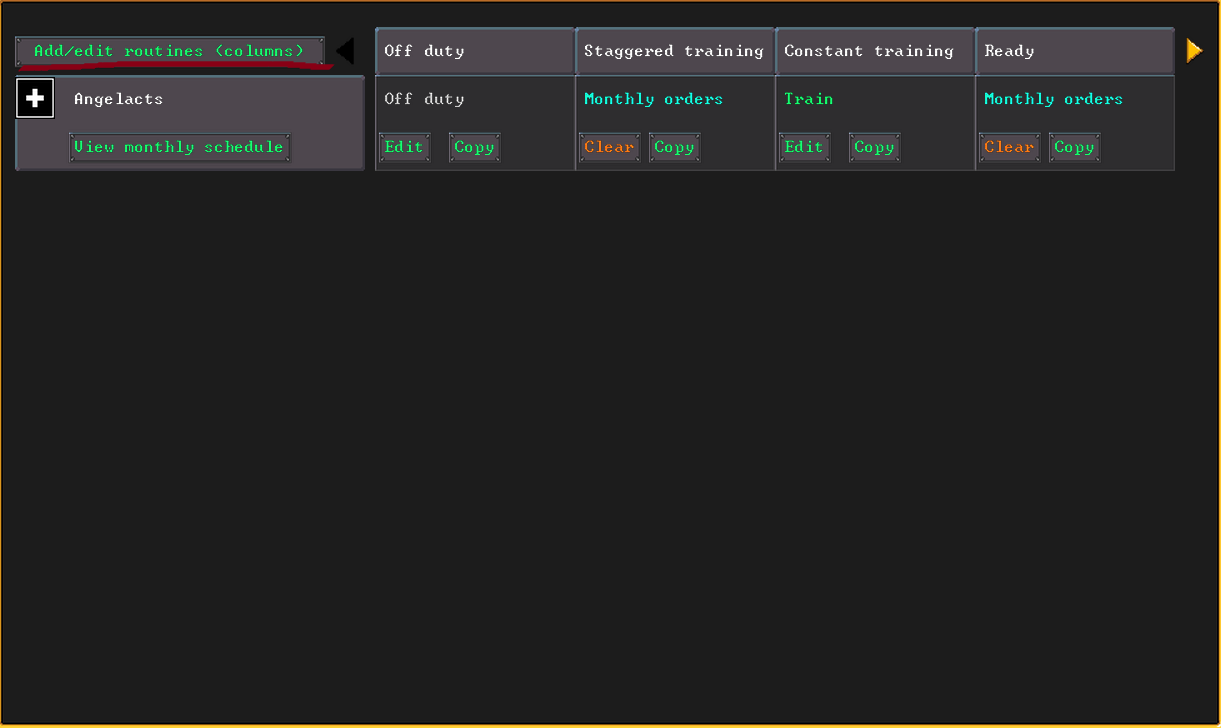1221x728 pixels.
Task: Clear Staggered training monthly orders
Action: (x=610, y=147)
